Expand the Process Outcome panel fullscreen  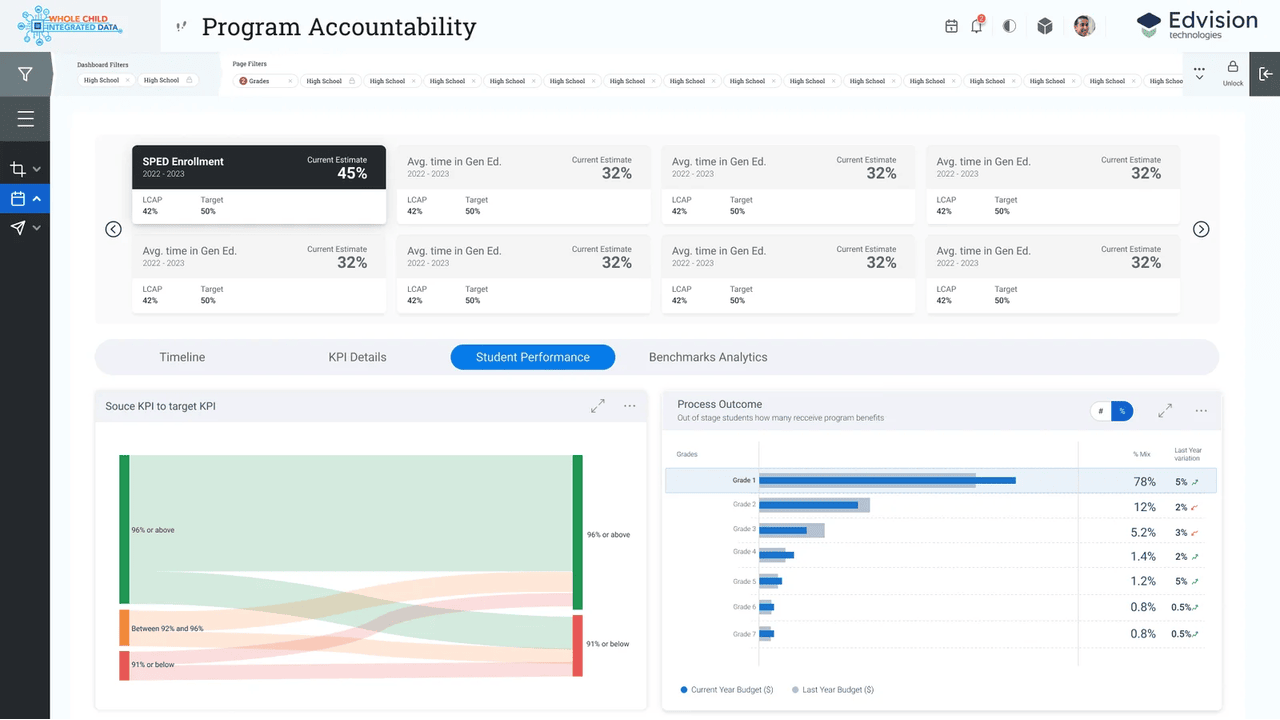(x=1165, y=411)
